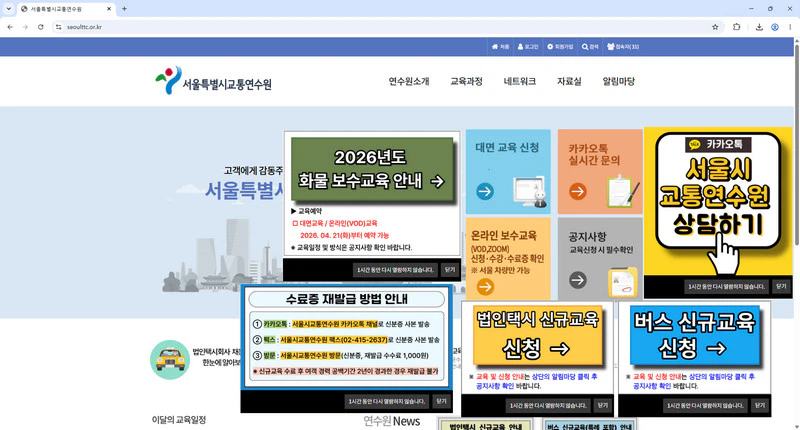This screenshot has width=800, height=430.
Task: Open the browser extensions puzzle icon
Action: pos(736,27)
